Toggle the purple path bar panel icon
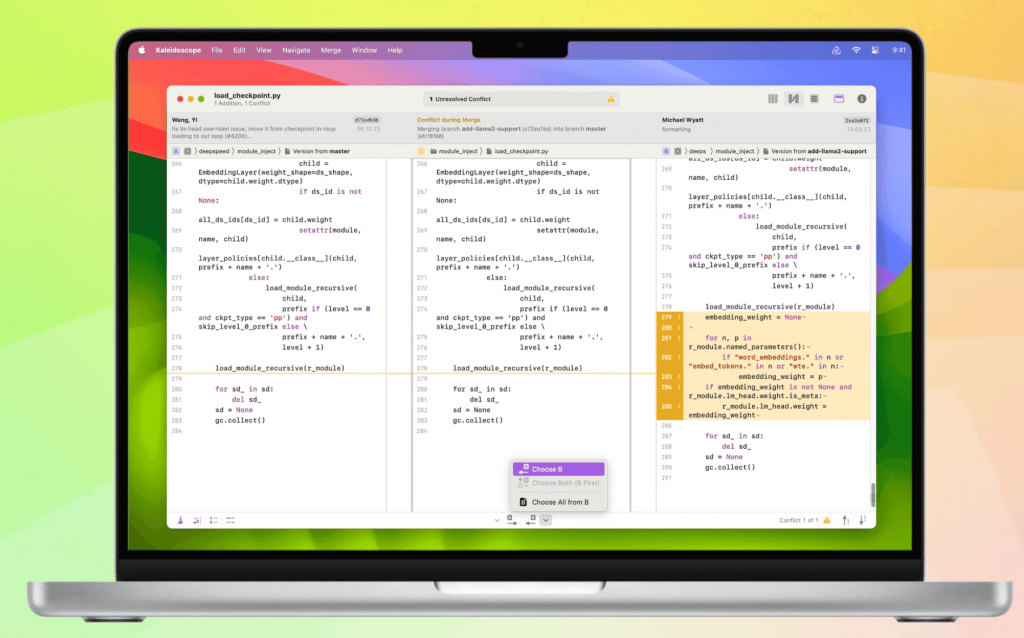Screen dimensions: 1024x638 tap(840, 99)
